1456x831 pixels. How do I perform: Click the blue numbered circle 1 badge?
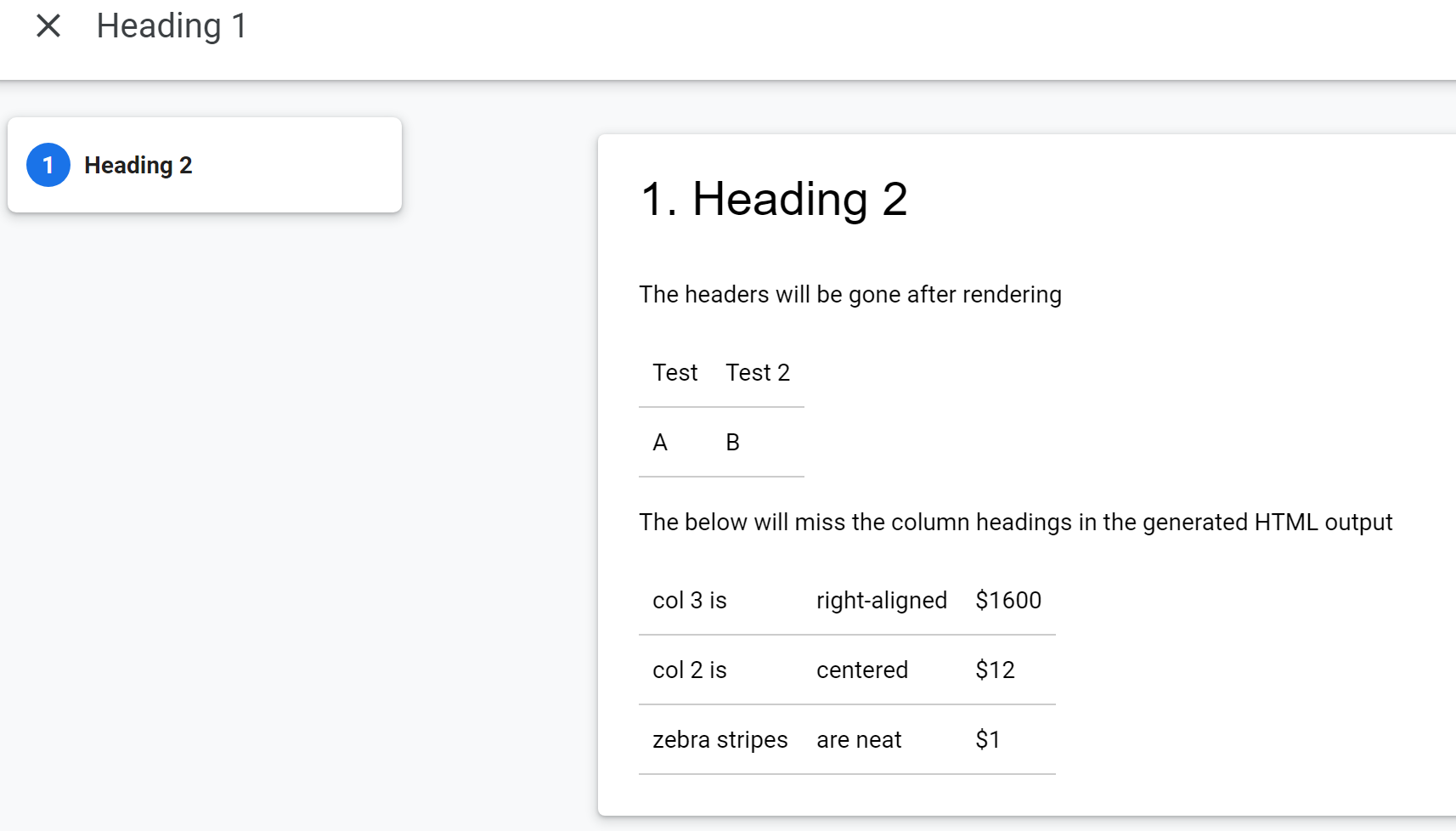48,165
